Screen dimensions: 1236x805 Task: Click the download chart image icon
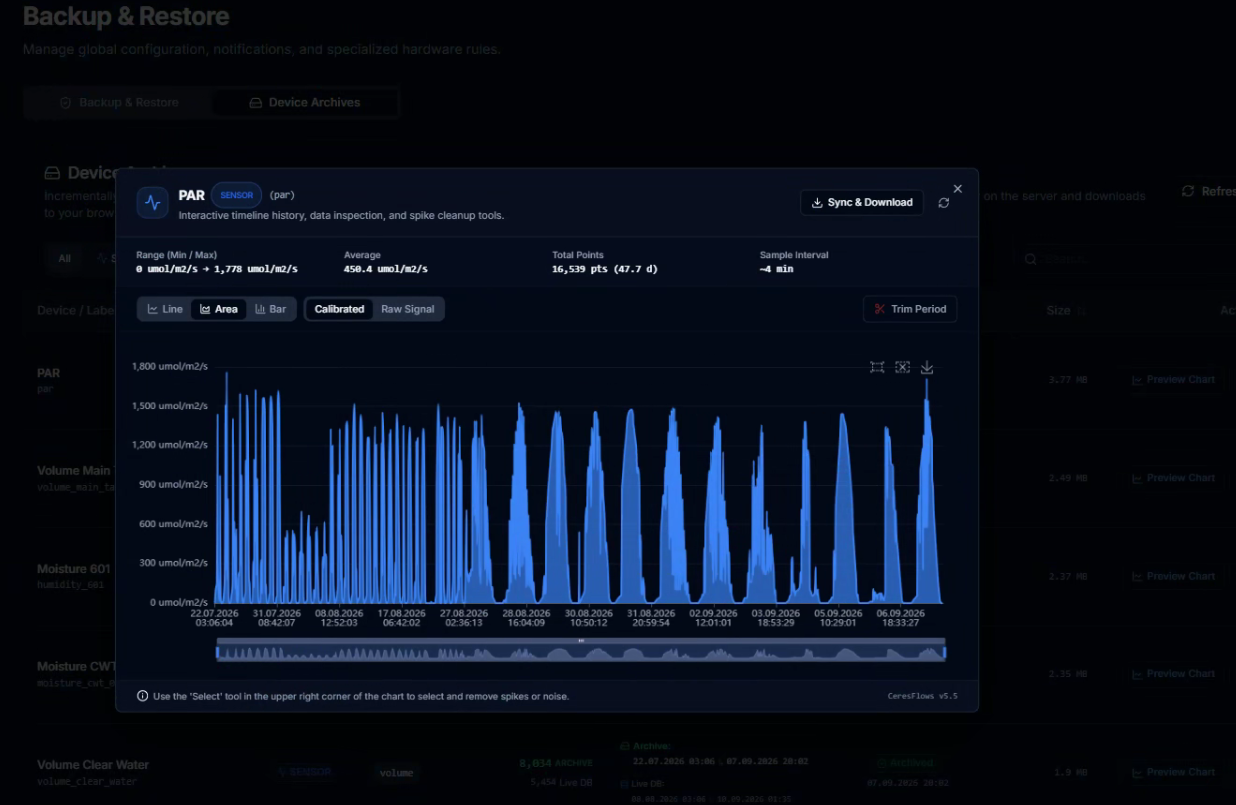point(927,367)
